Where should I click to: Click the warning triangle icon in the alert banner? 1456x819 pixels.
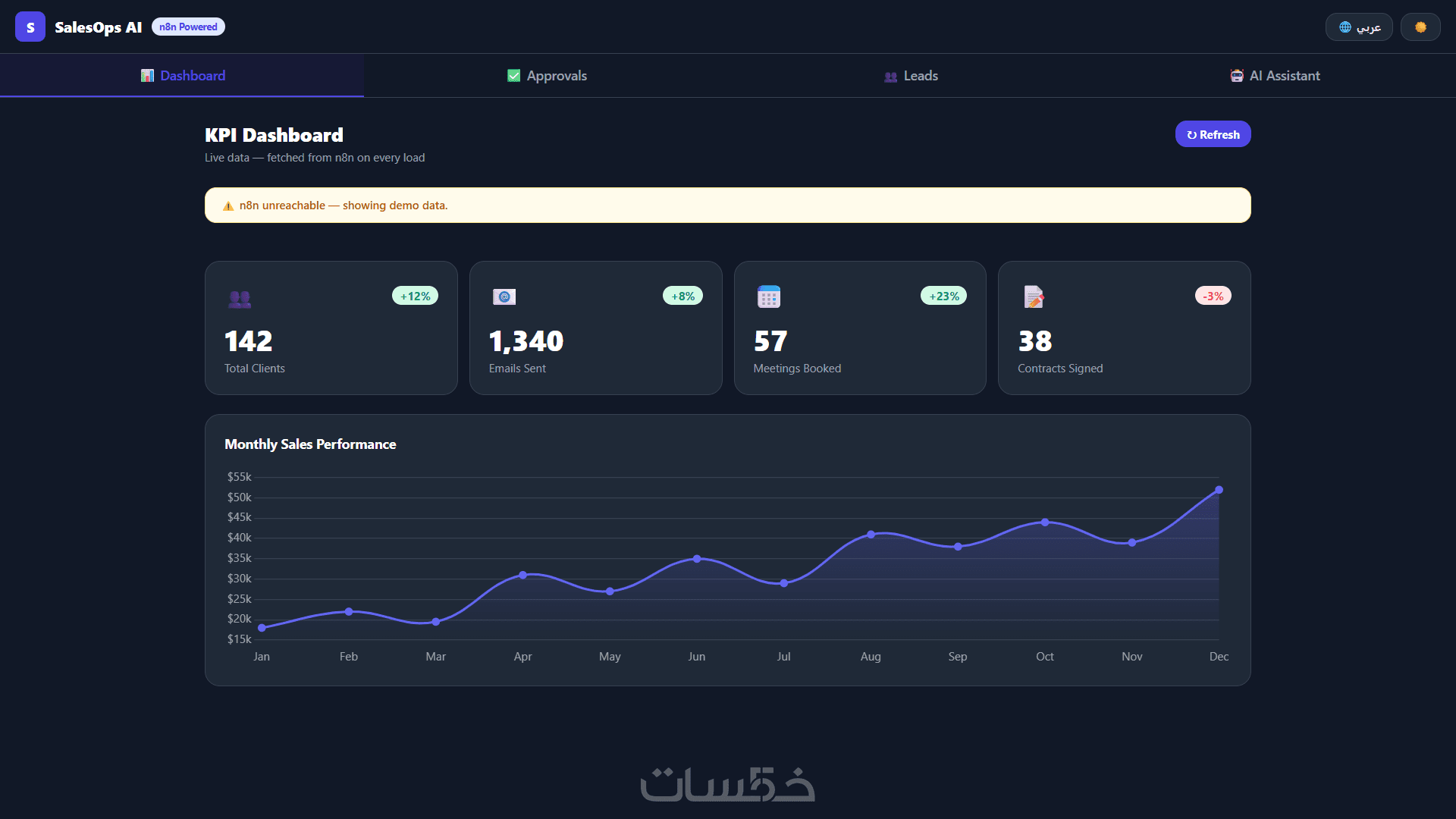tap(228, 206)
